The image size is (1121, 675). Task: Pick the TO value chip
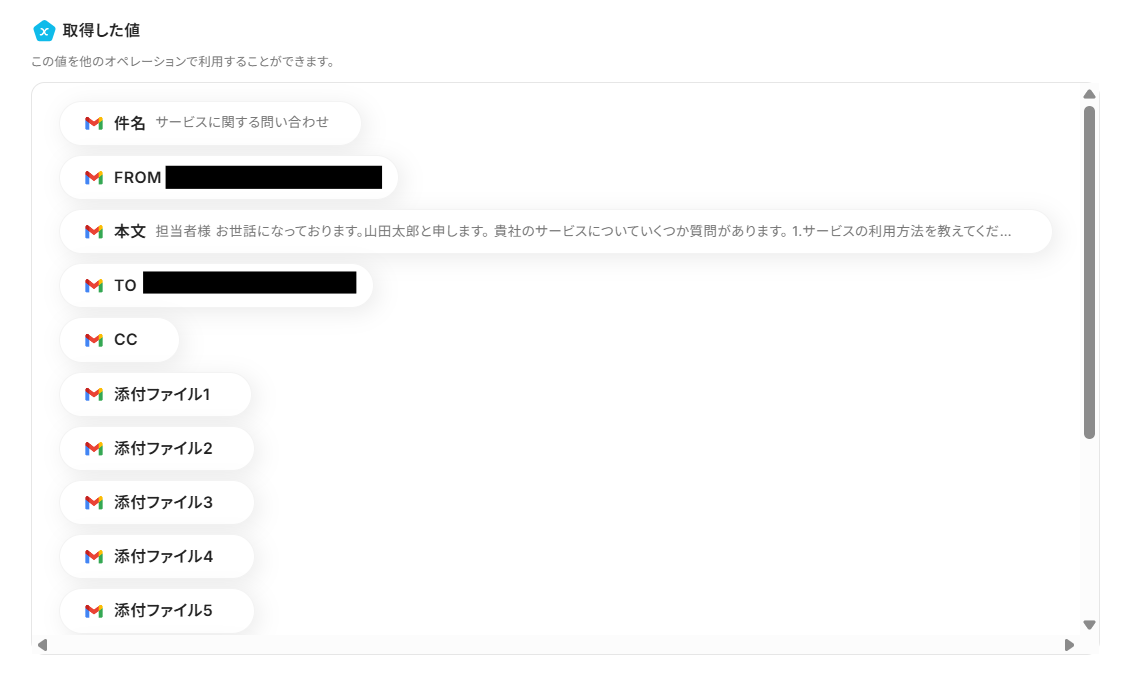[x=216, y=285]
